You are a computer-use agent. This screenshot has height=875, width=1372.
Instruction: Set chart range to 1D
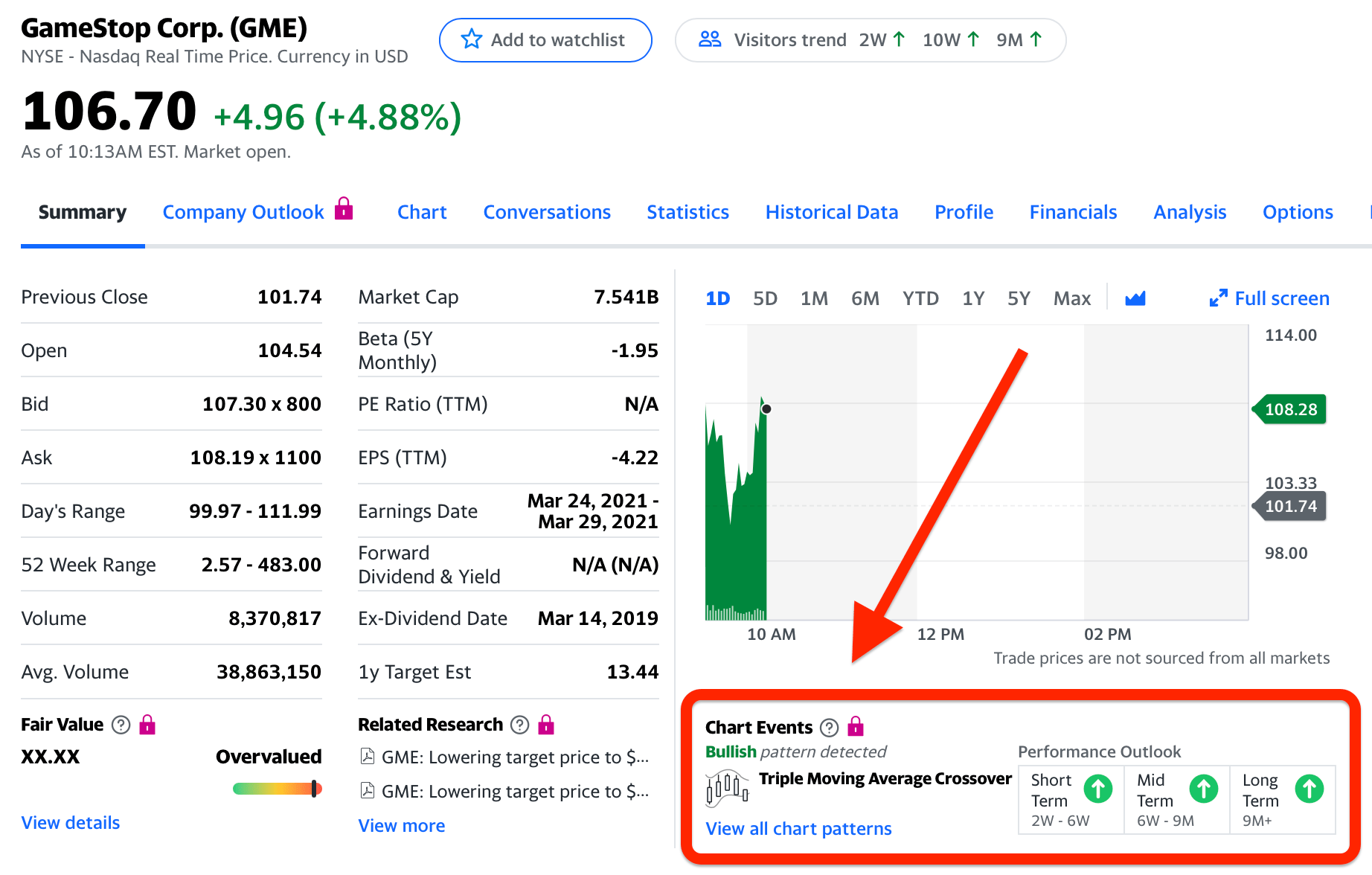pos(717,299)
